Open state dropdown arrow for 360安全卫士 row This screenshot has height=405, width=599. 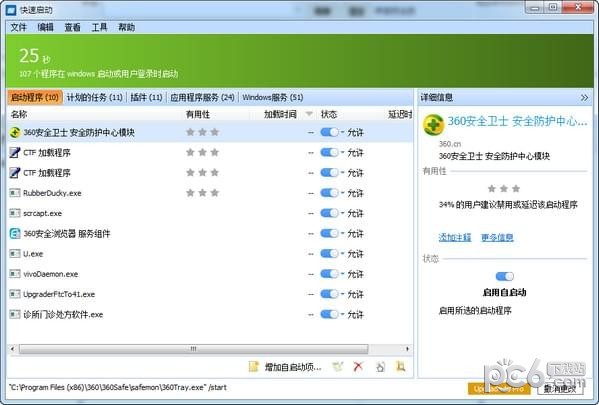tap(342, 132)
